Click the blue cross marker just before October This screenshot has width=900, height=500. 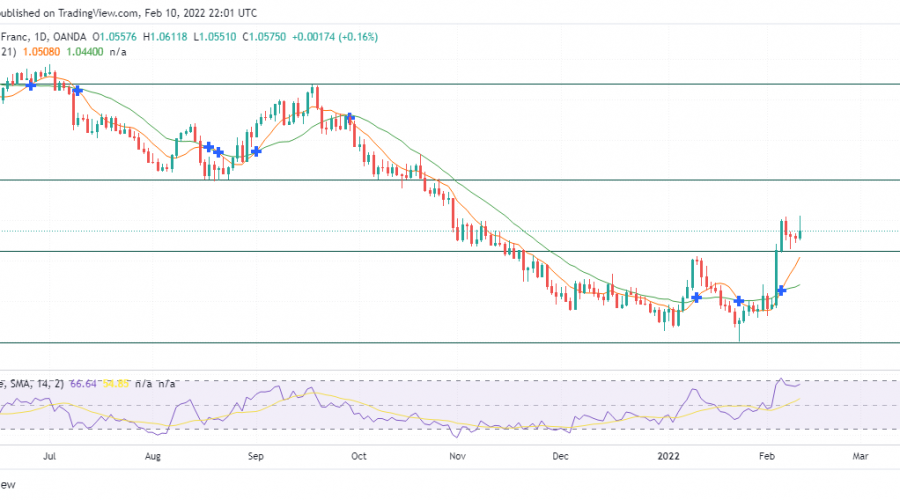[350, 117]
